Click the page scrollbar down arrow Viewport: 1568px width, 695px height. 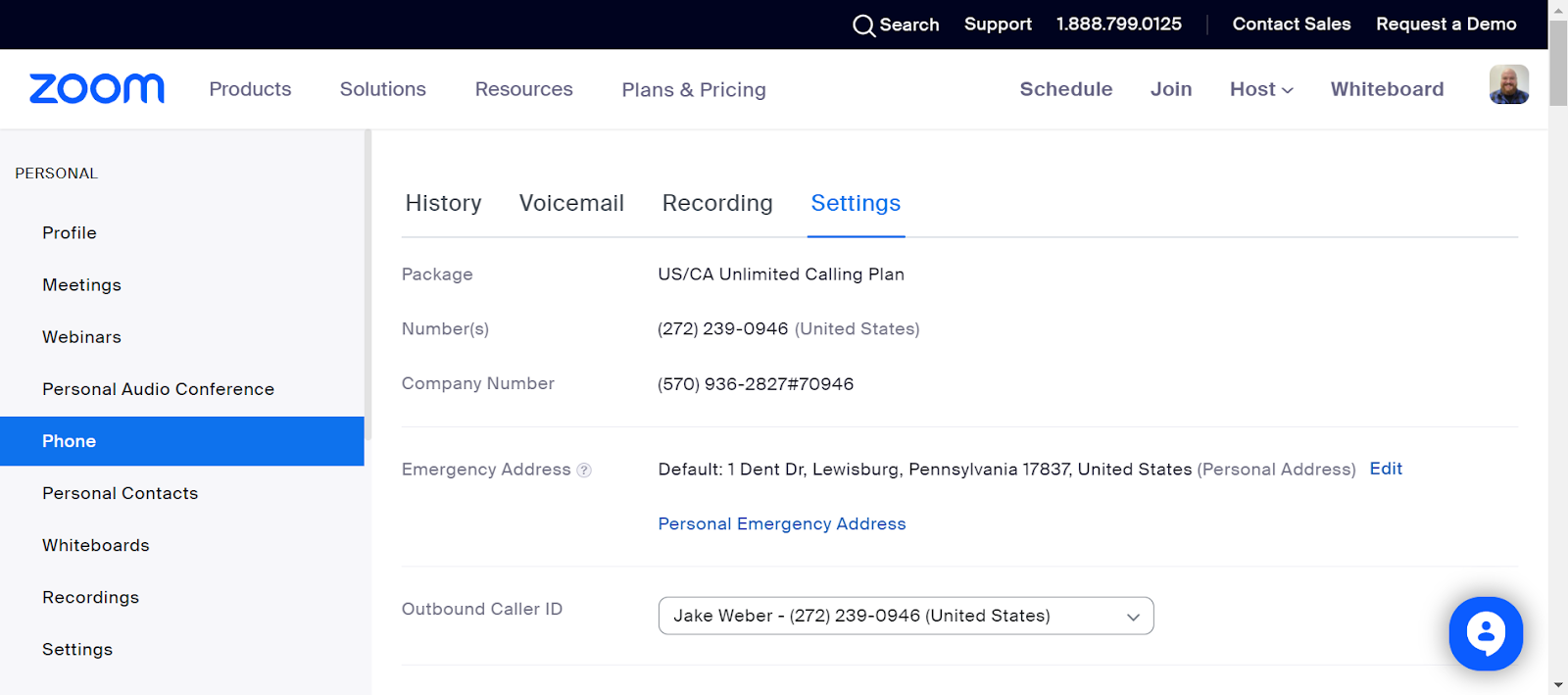click(x=1558, y=685)
